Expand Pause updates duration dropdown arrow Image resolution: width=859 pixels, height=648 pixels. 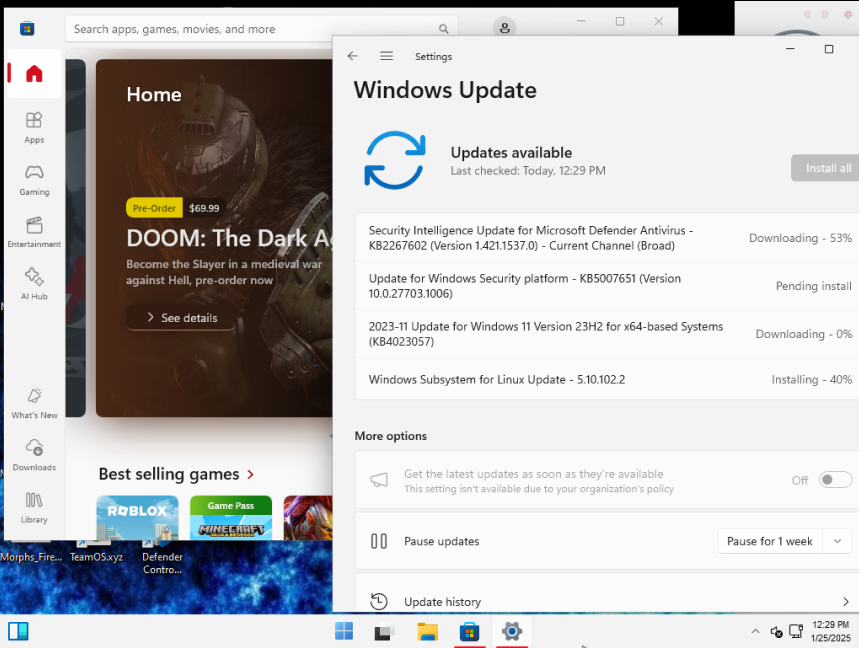tap(837, 541)
